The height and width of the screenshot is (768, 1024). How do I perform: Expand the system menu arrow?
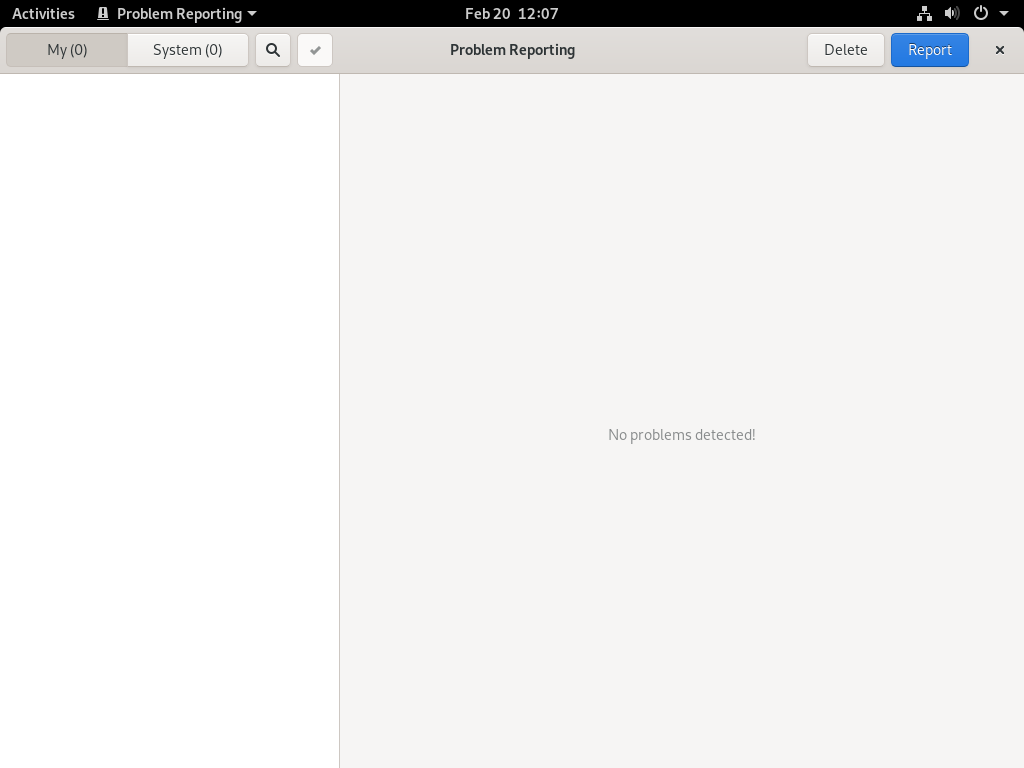point(1004,14)
